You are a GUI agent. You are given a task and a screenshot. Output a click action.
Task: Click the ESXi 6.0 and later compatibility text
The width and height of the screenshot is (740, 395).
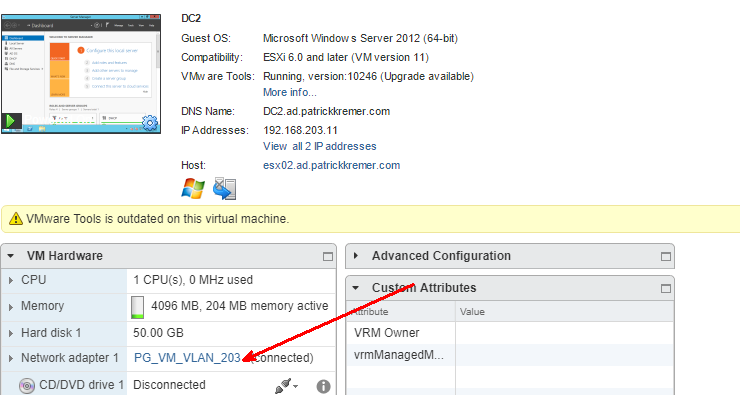pos(346,58)
